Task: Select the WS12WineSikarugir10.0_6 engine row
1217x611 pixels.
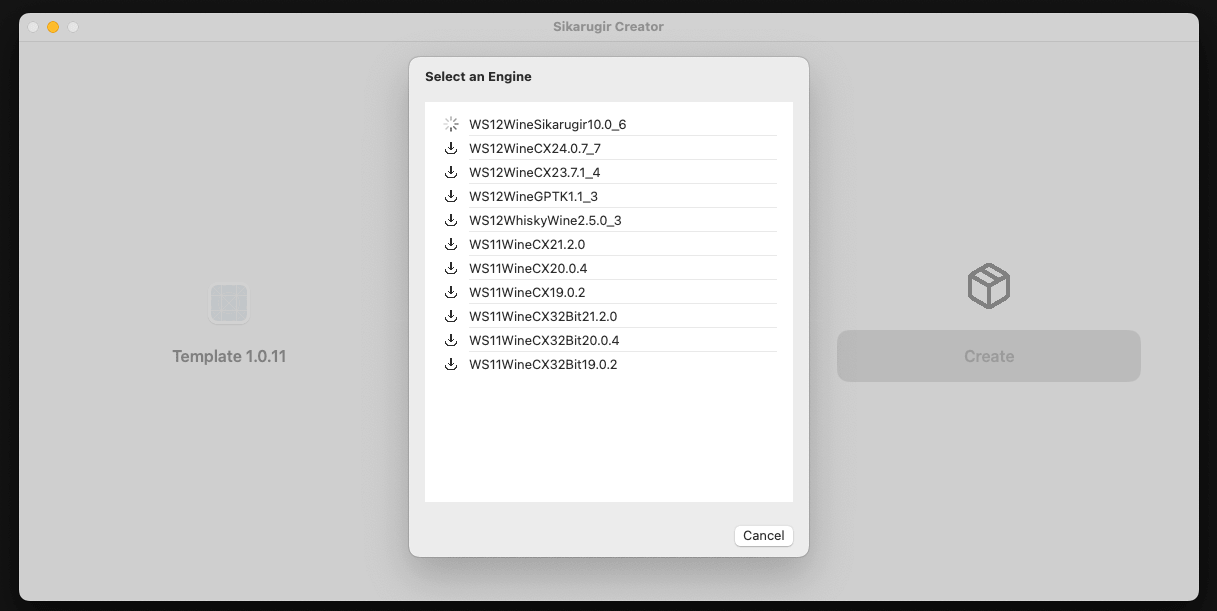Action: [x=547, y=125]
